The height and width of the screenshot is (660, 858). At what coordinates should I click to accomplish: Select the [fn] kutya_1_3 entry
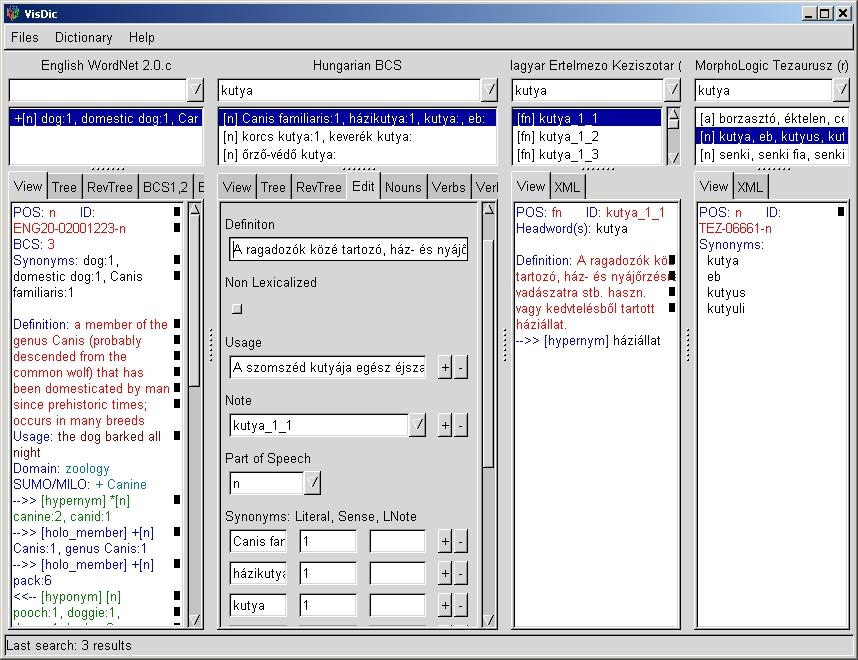(x=587, y=154)
